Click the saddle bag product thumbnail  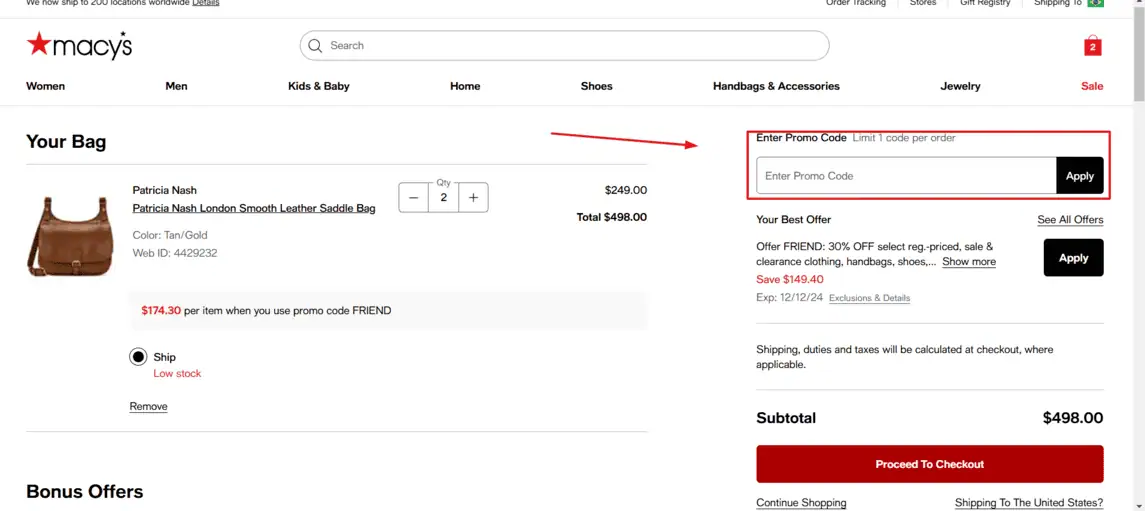pyautogui.click(x=71, y=236)
